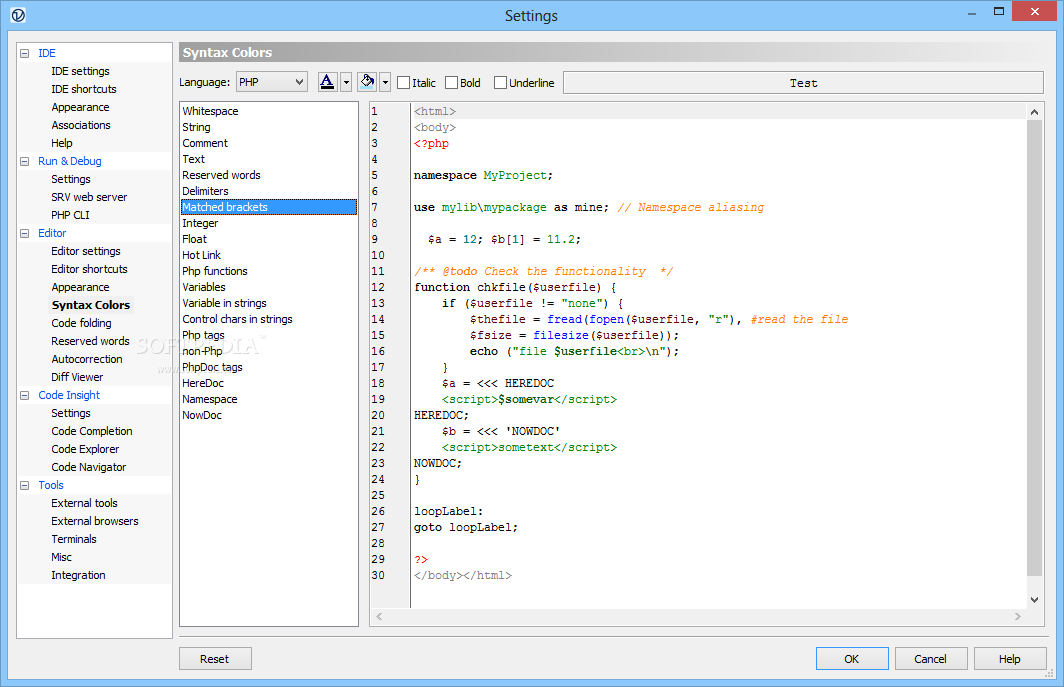This screenshot has height=687, width=1064.
Task: Click the background fill color bucket icon
Action: click(367, 82)
